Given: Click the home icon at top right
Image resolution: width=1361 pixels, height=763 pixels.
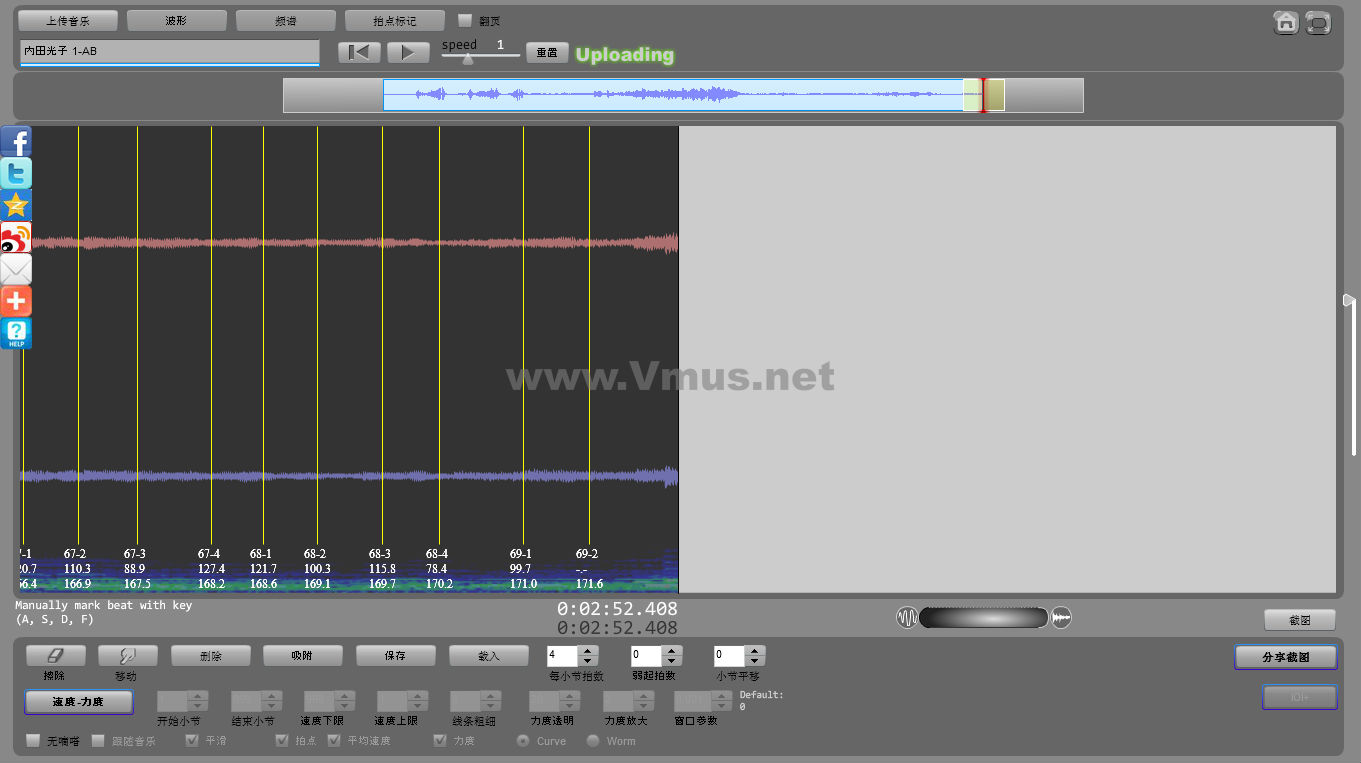Looking at the screenshot, I should [1286, 22].
